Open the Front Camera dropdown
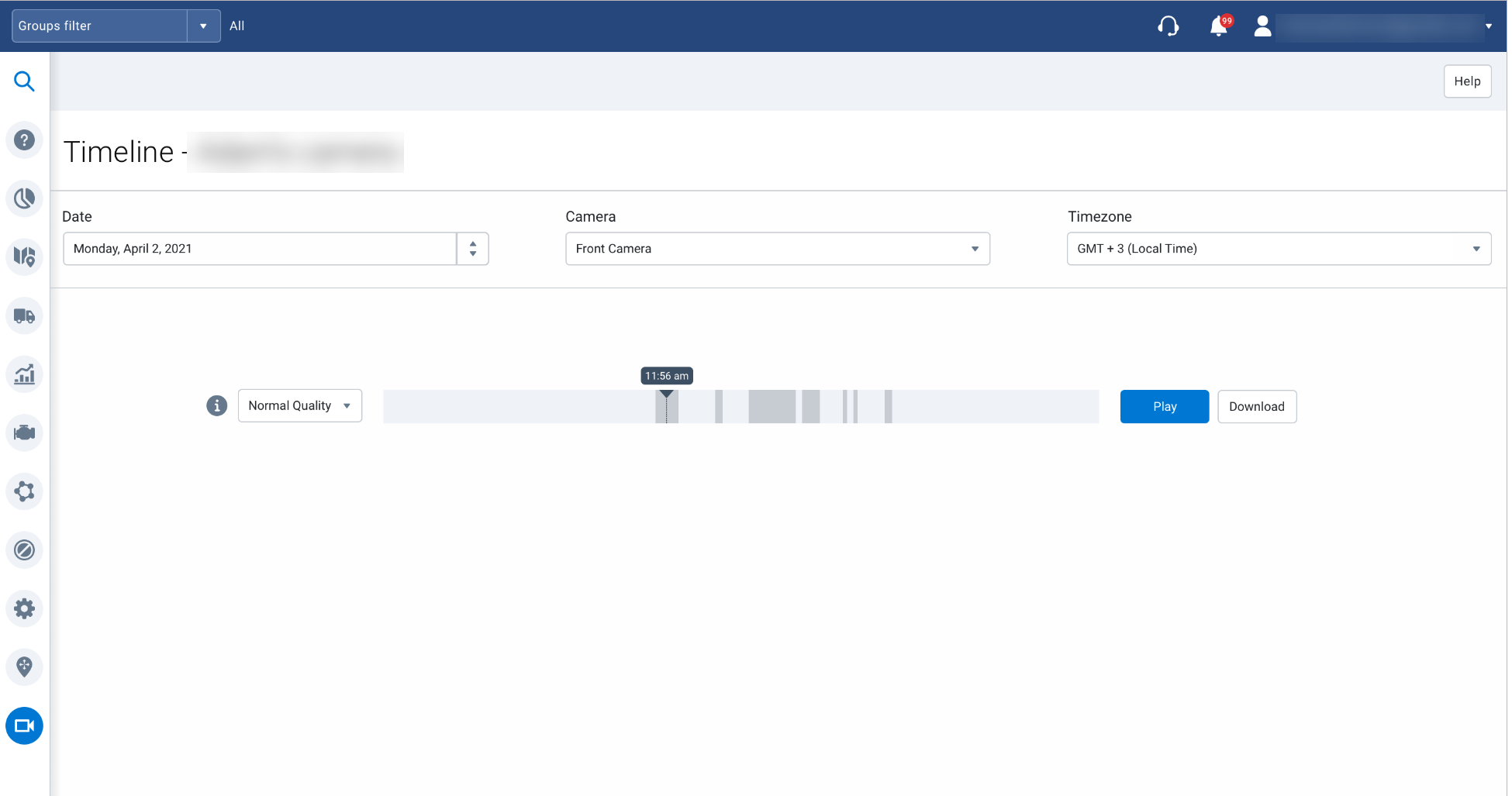This screenshot has width=1512, height=796. click(x=777, y=249)
